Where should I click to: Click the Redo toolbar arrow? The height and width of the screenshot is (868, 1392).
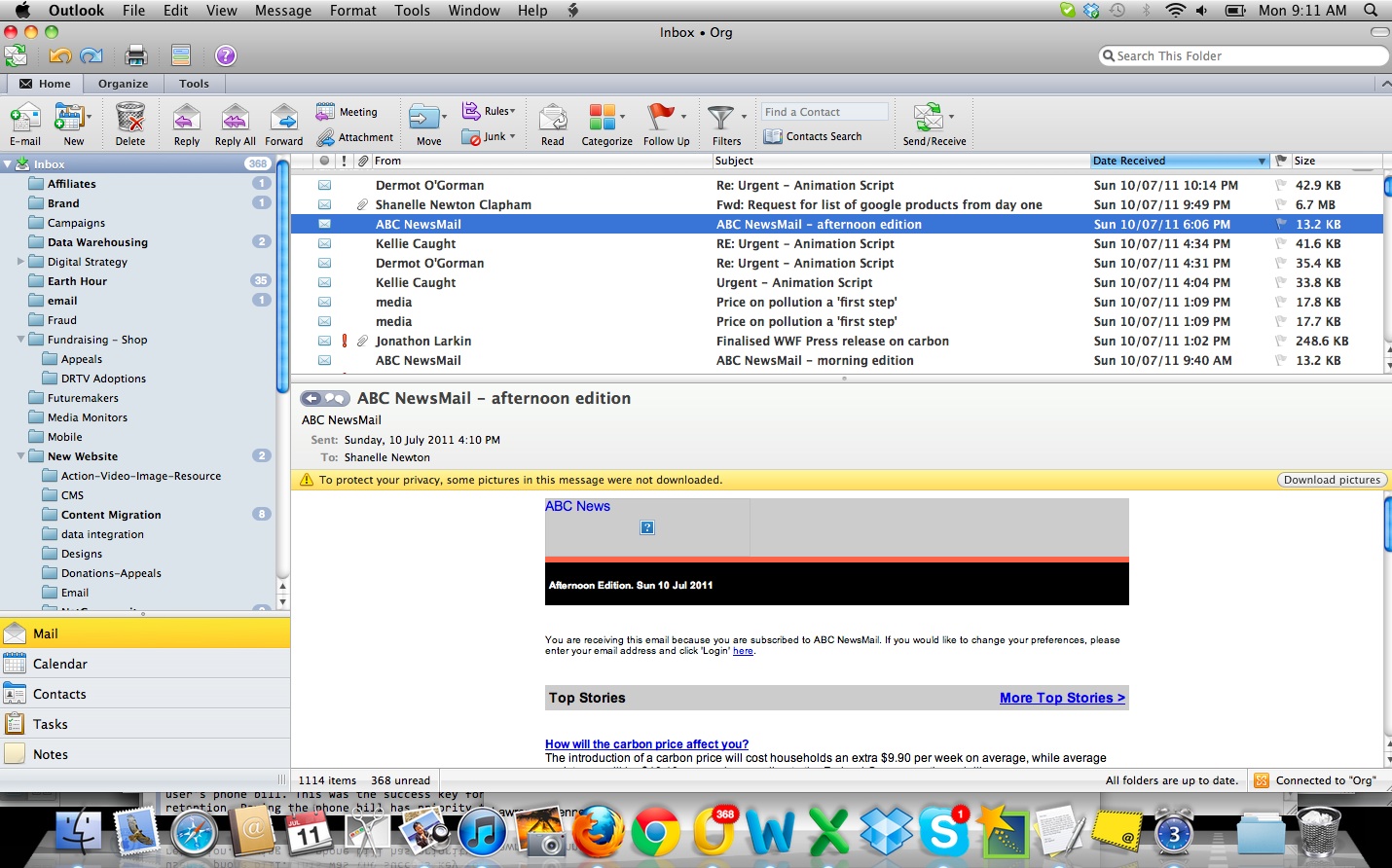click(92, 55)
